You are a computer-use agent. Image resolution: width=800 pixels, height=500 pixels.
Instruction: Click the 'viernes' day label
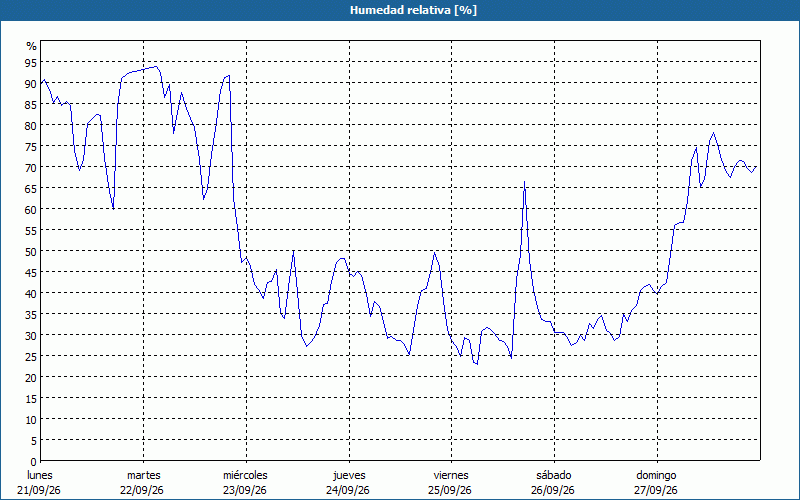451,475
